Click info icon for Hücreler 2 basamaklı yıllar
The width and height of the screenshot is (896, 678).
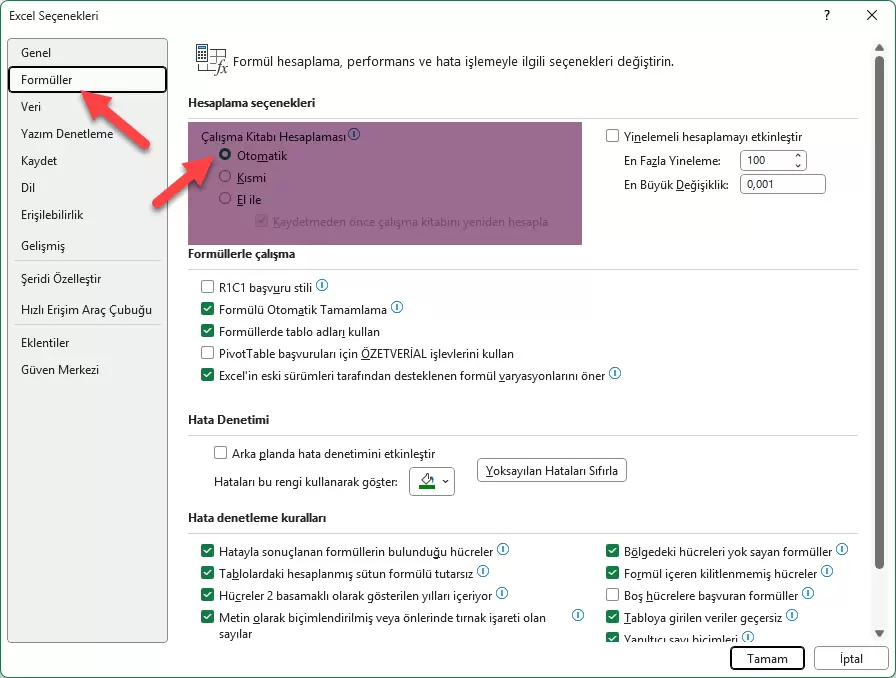pyautogui.click(x=502, y=593)
